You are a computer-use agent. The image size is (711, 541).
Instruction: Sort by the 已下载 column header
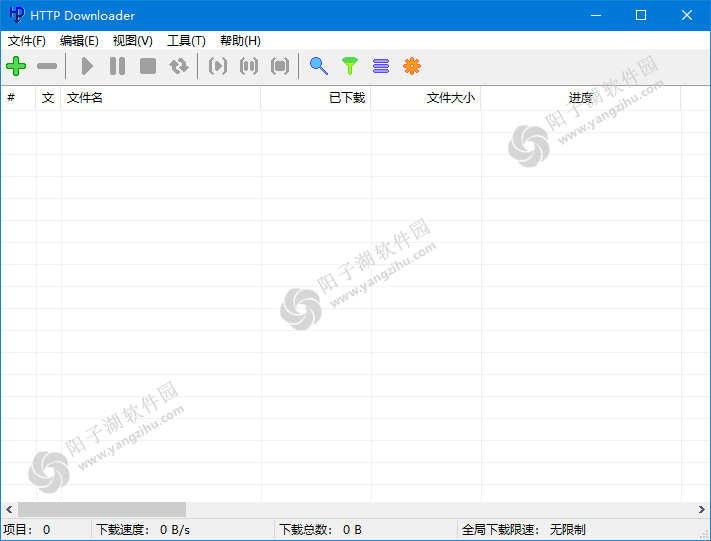click(316, 98)
